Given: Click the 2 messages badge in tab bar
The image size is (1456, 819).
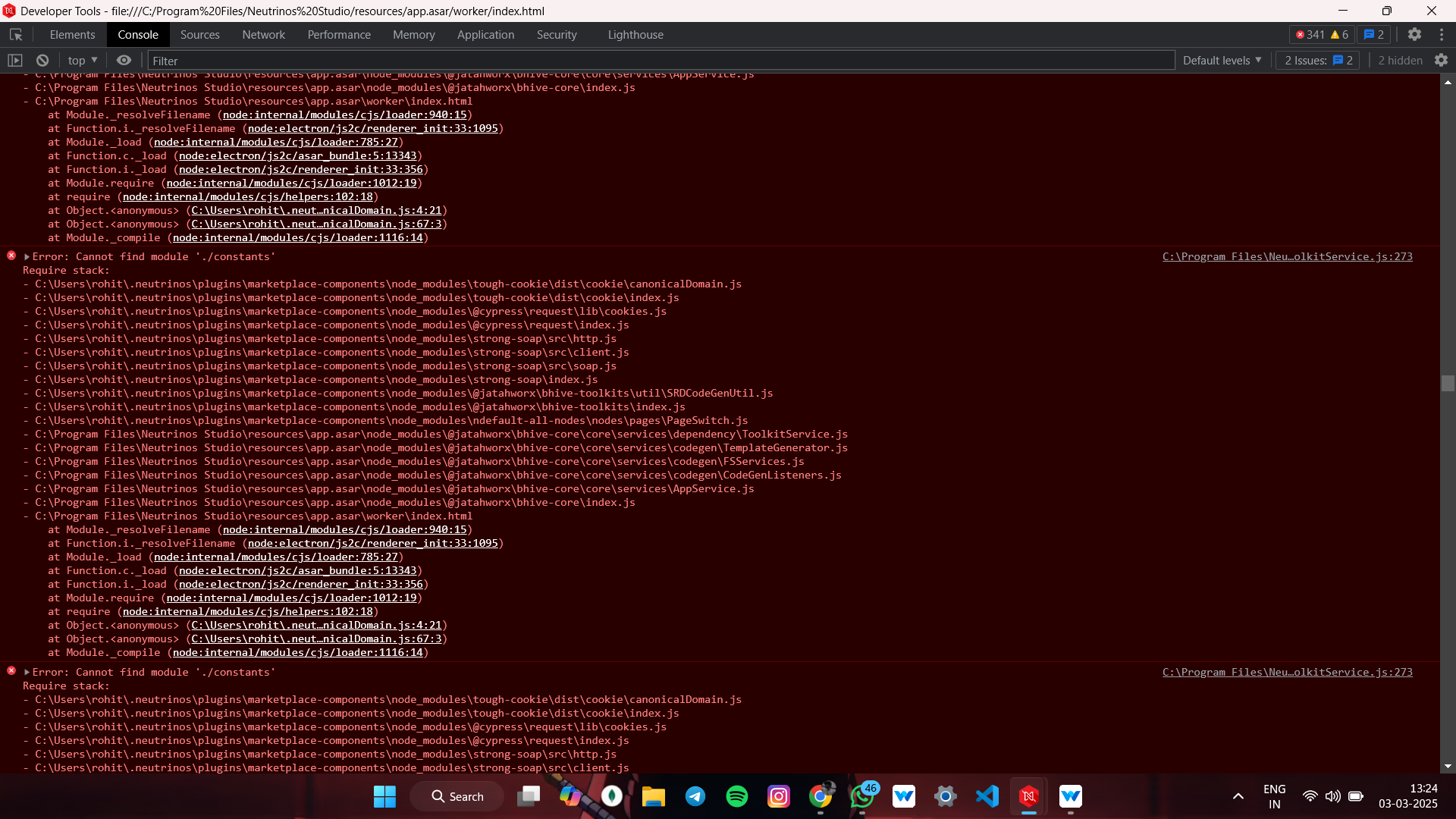Looking at the screenshot, I should point(1374,35).
